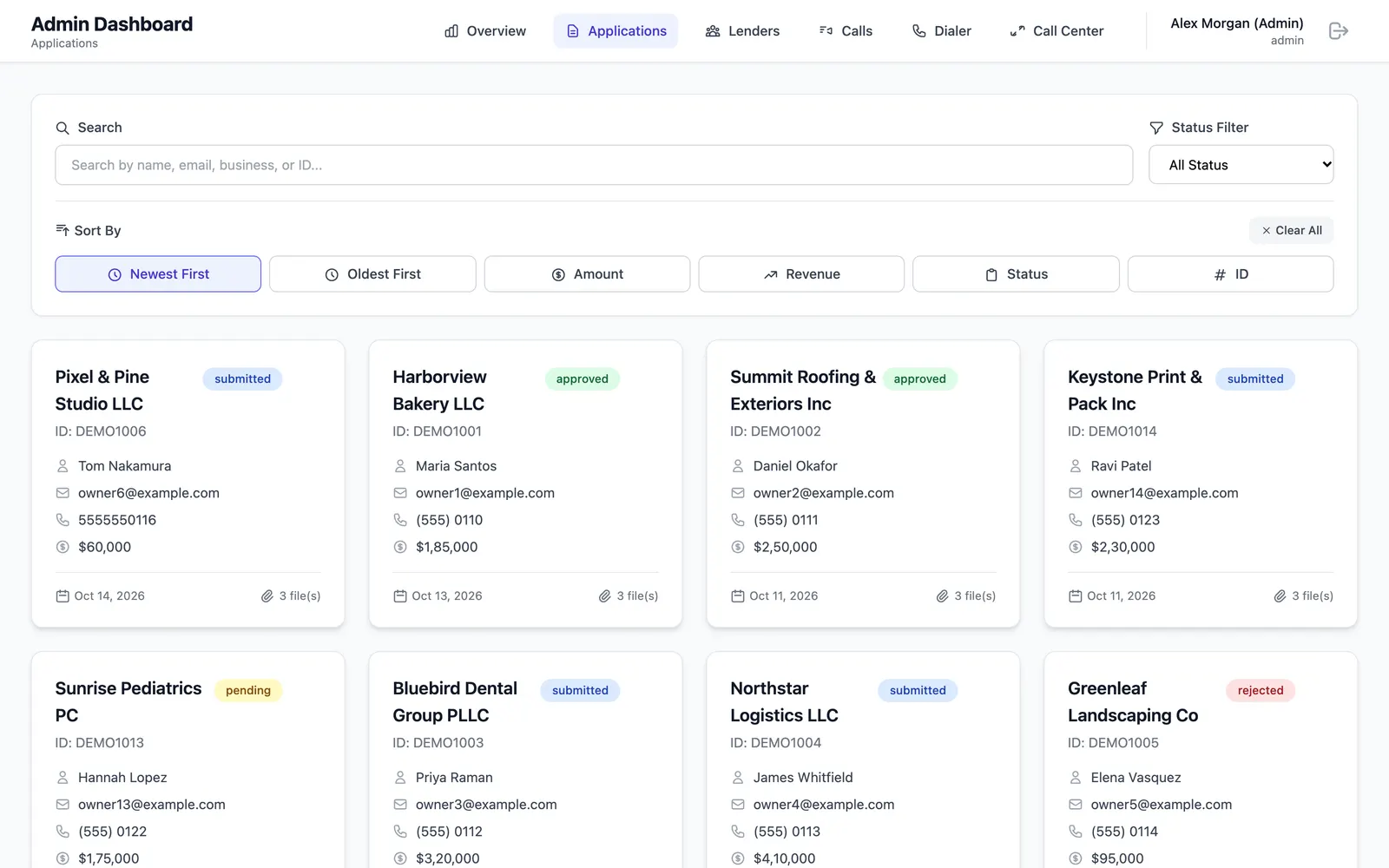Open the All Status filter dropdown

(x=1241, y=165)
